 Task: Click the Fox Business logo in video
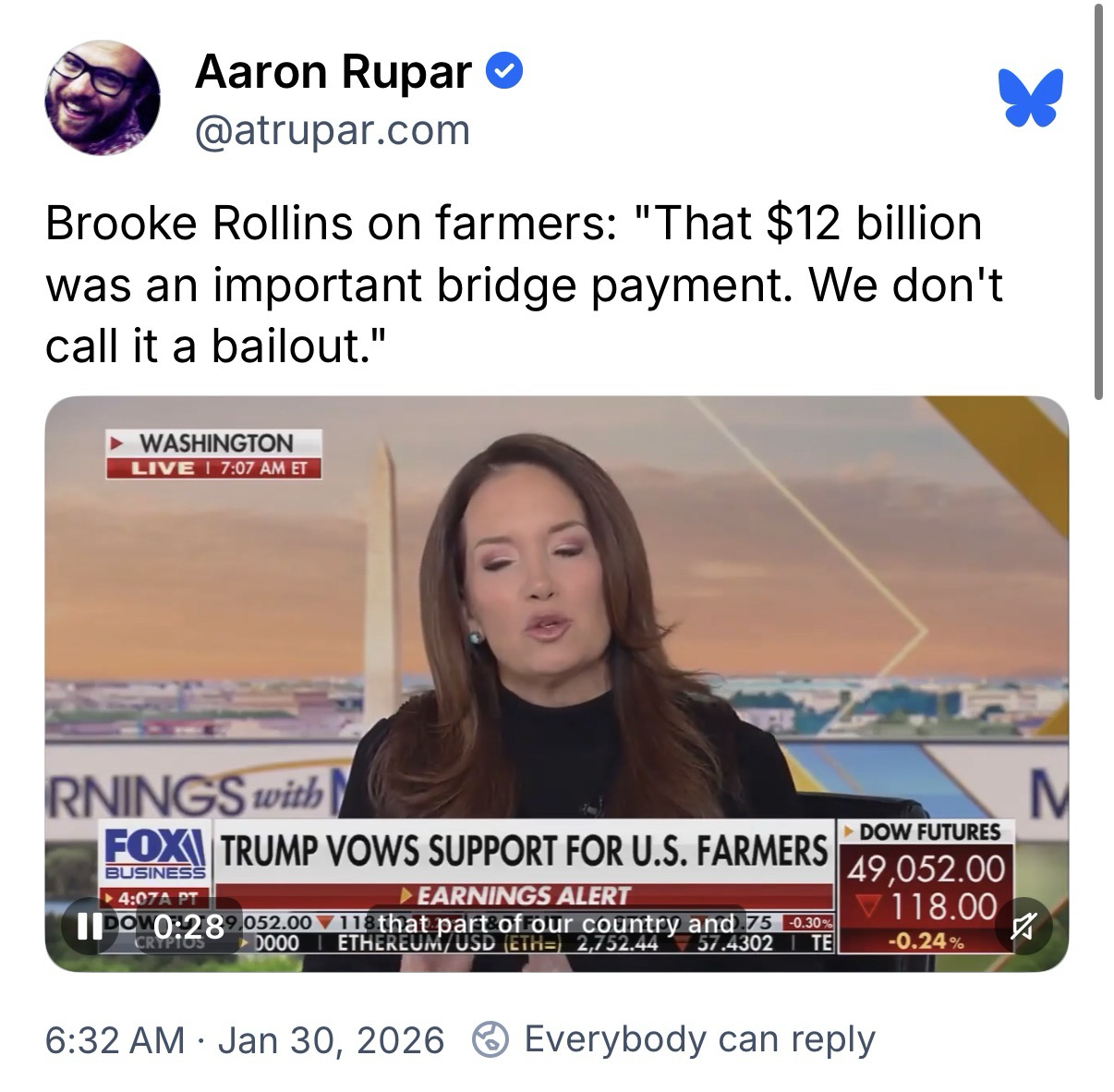pyautogui.click(x=156, y=850)
